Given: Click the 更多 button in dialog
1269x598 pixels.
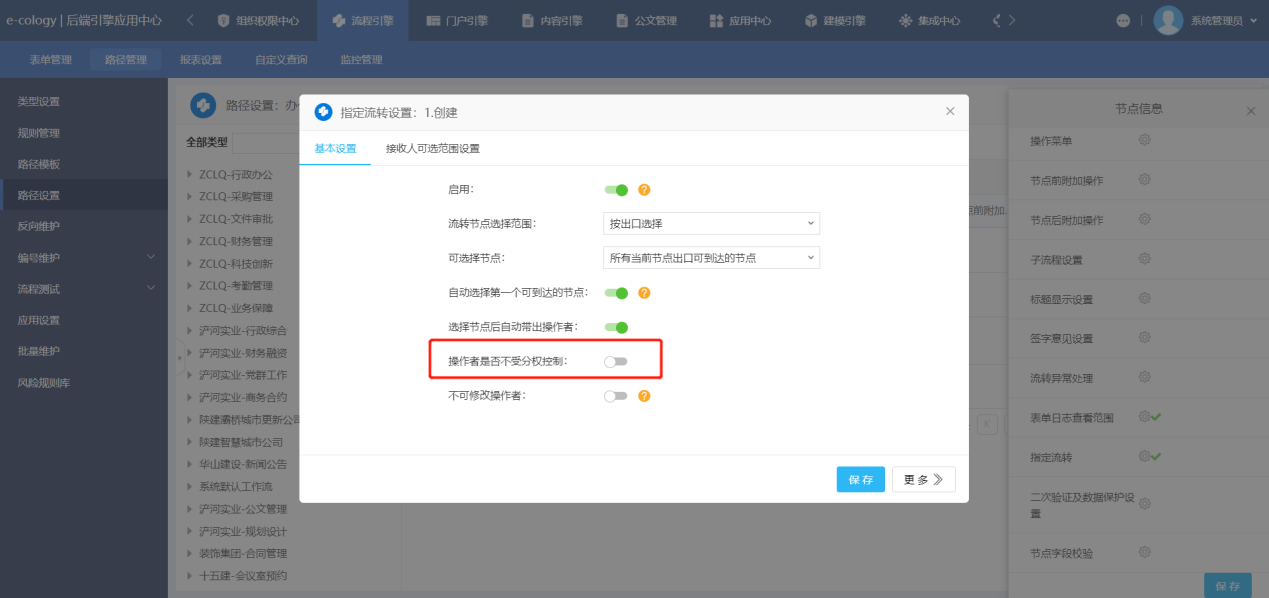Looking at the screenshot, I should (x=923, y=480).
